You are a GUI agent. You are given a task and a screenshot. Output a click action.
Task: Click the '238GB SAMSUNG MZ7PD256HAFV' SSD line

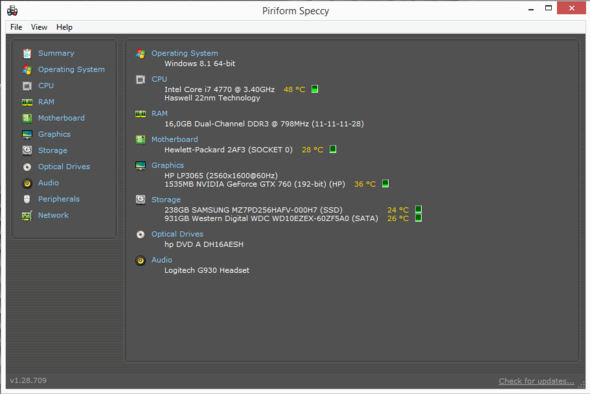pyautogui.click(x=254, y=210)
